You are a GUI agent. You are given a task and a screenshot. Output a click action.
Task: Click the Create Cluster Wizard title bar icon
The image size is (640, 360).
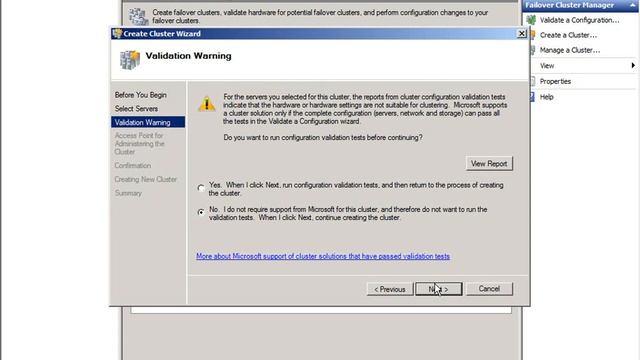pos(117,33)
